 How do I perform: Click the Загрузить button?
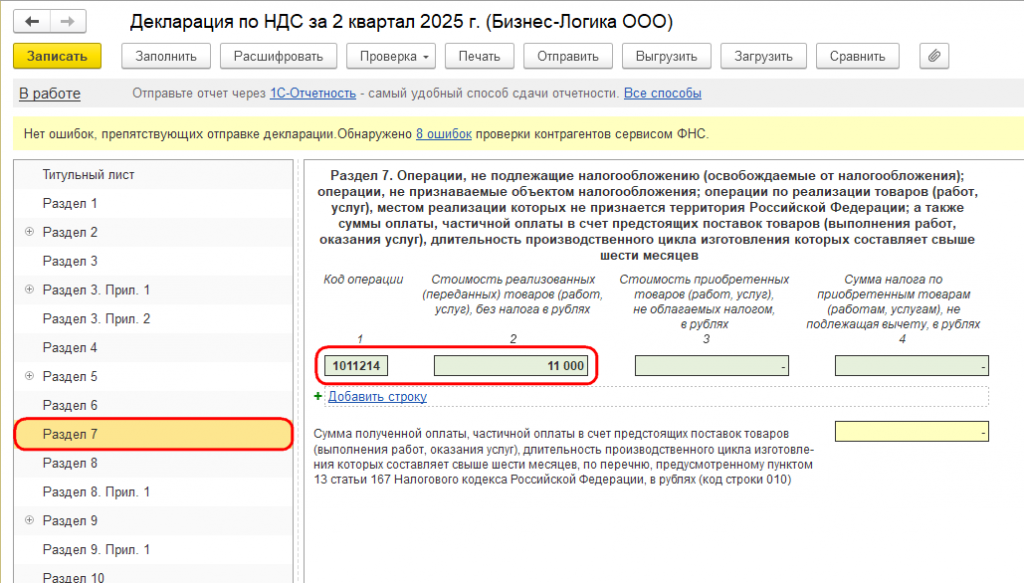tap(763, 56)
